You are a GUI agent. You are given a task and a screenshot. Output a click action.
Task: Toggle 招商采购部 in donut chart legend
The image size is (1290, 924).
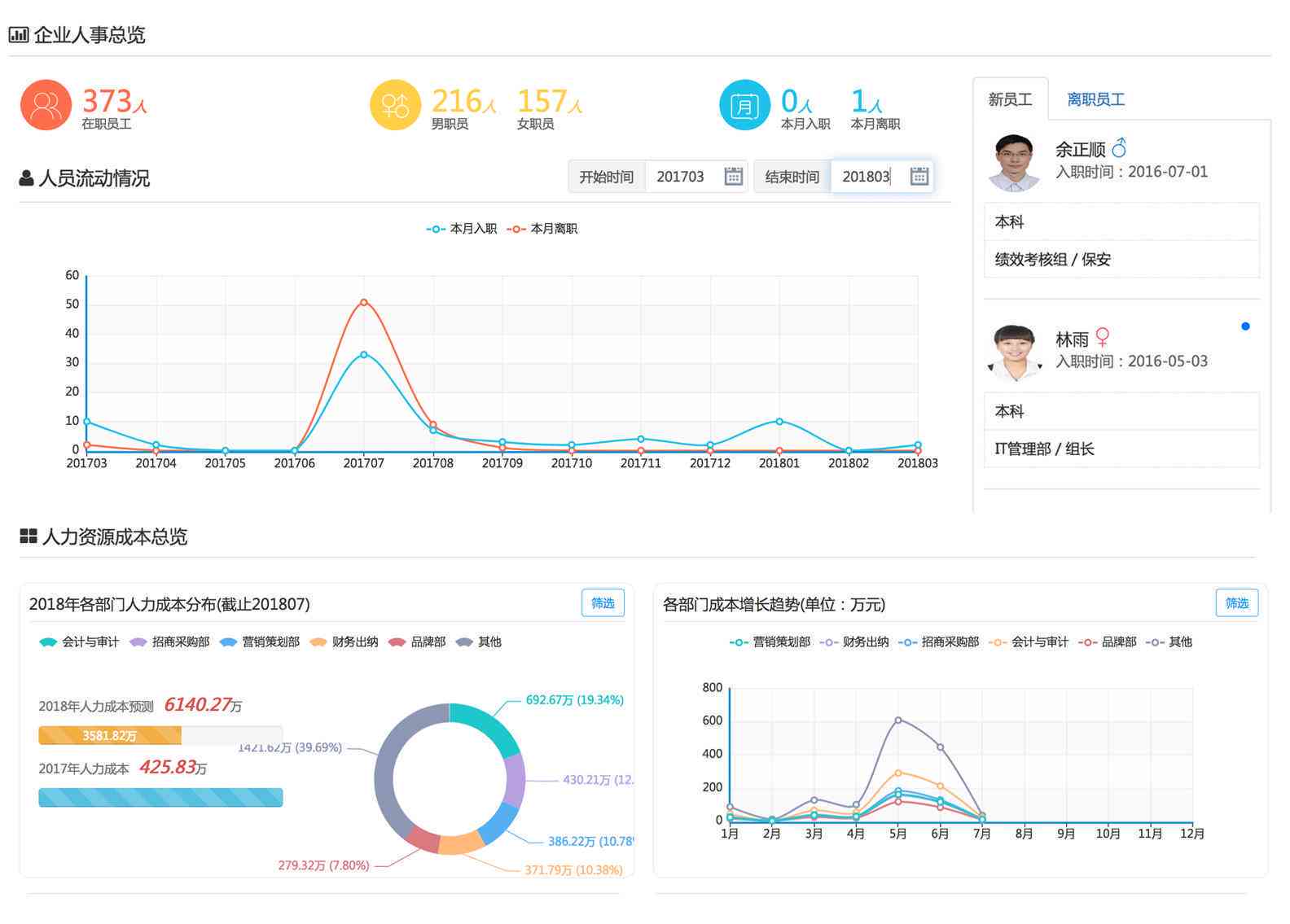click(169, 642)
